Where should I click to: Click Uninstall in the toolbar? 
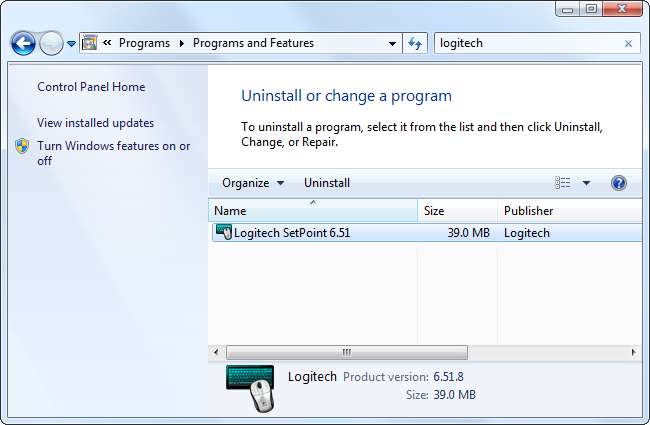327,183
